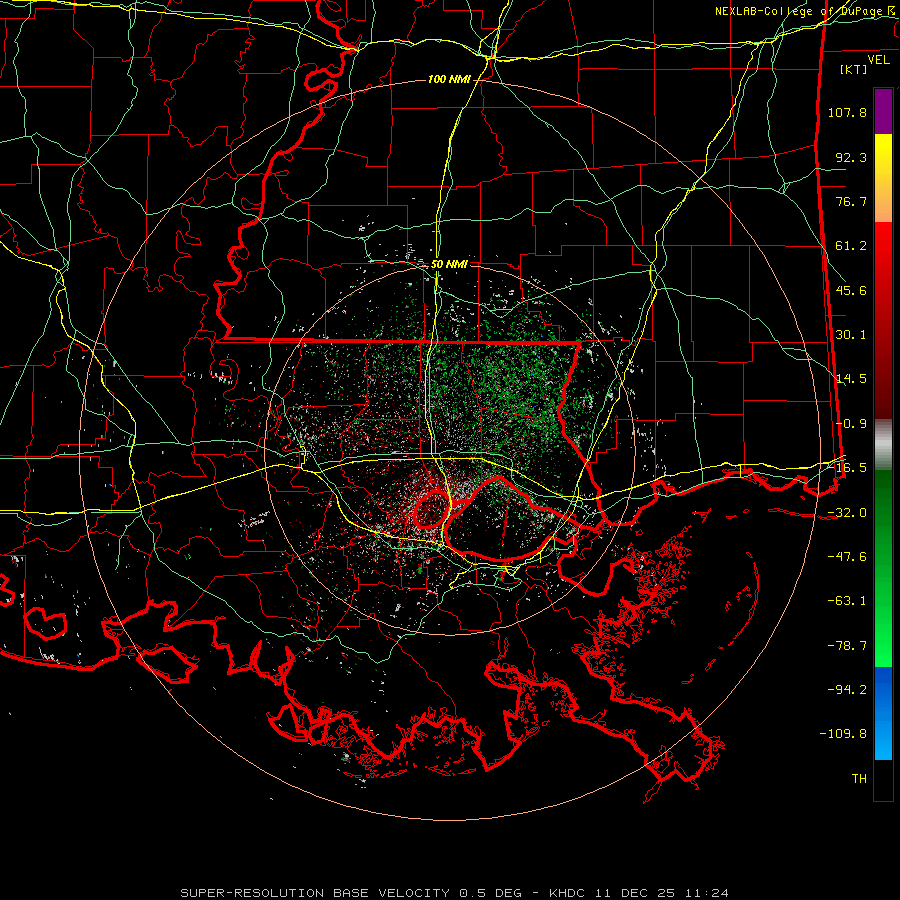Viewport: 900px width, 900px height.
Task: Click the -16.5 velocity scale value
Action: coord(847,467)
